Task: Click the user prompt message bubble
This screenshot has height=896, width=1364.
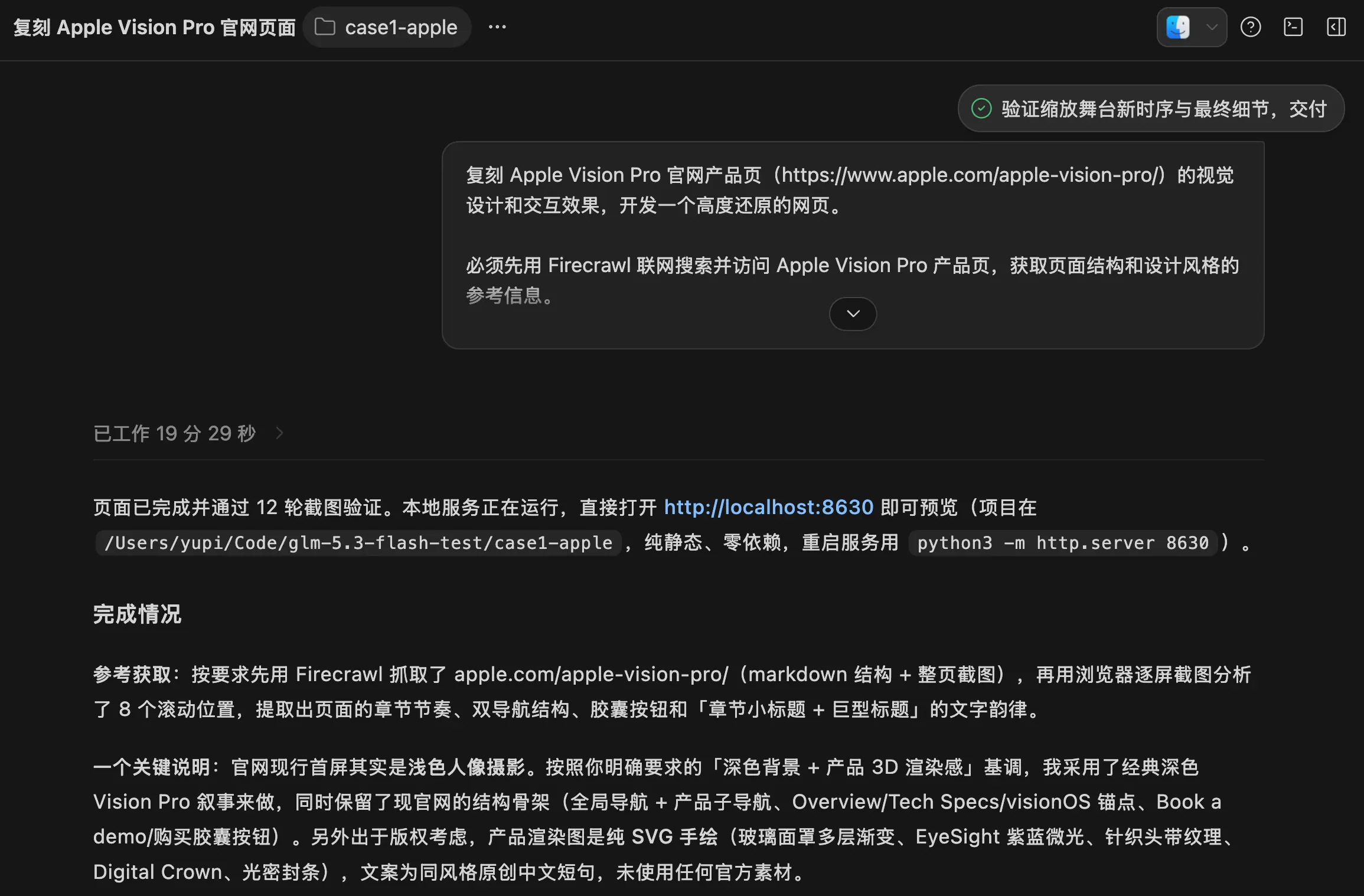Action: pos(853,245)
